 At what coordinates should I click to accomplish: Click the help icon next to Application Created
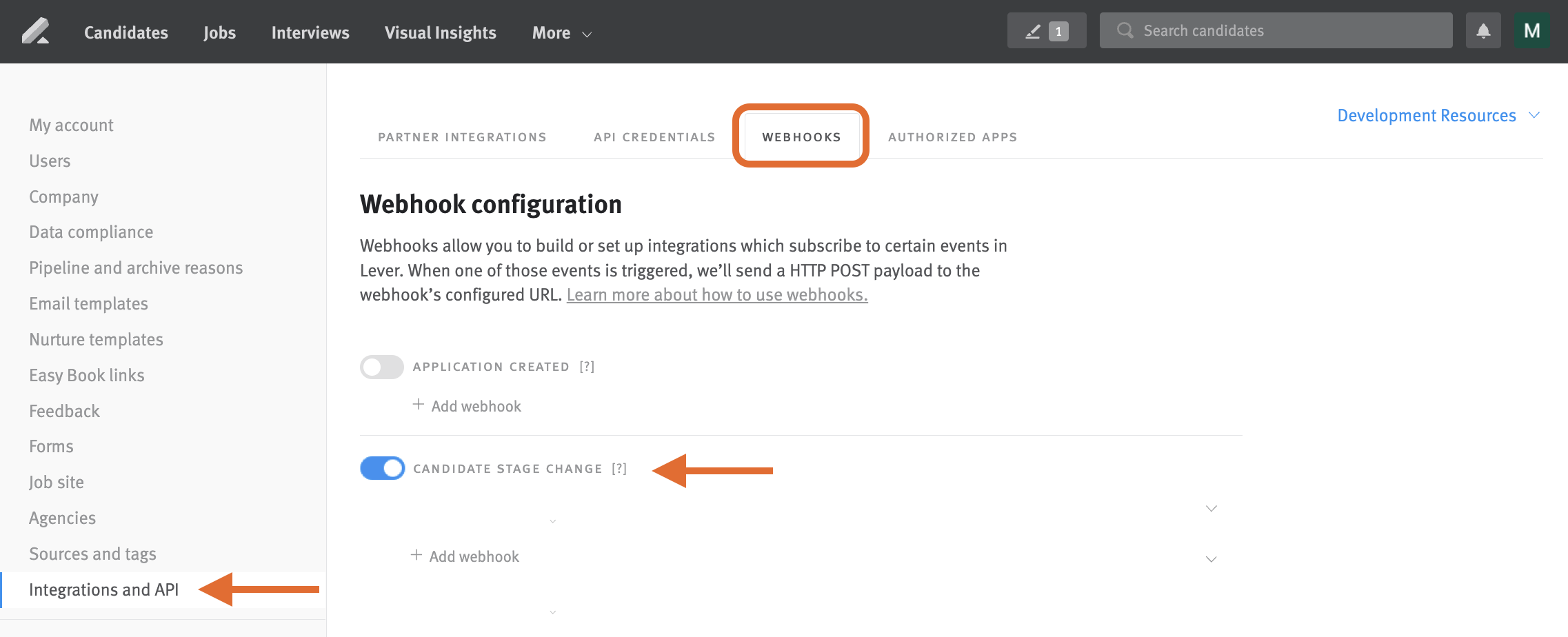pos(587,366)
